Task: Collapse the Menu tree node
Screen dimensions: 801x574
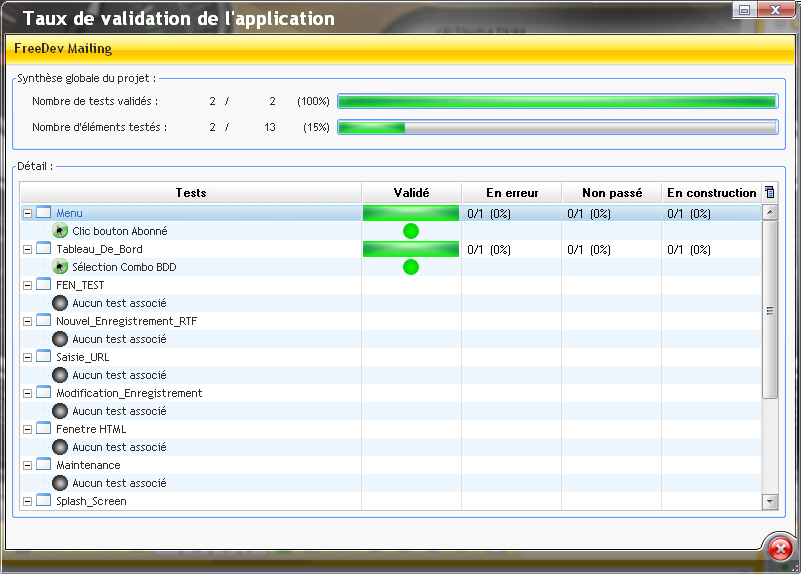Action: [27, 213]
